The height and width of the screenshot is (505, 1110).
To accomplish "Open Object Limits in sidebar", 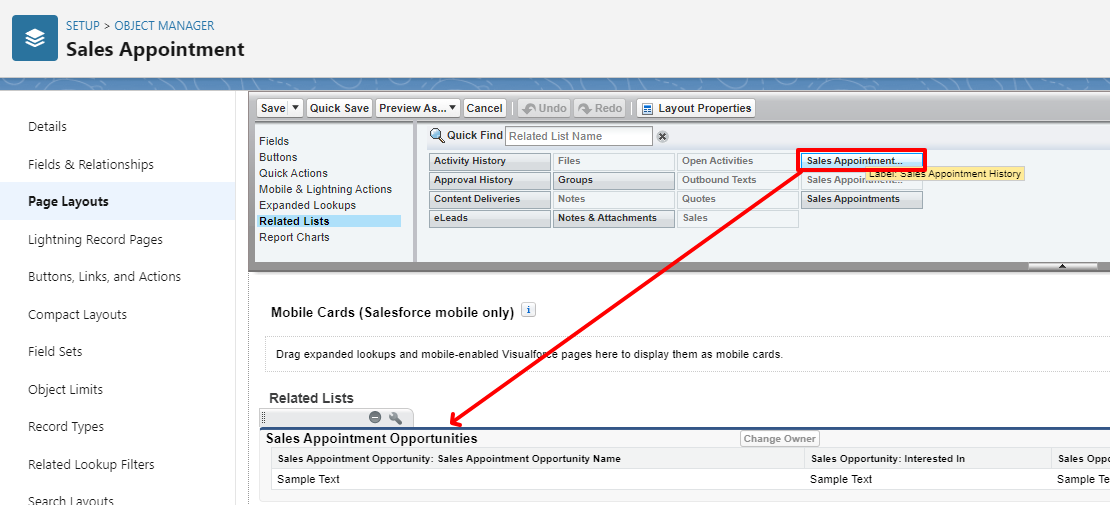I will click(x=65, y=390).
